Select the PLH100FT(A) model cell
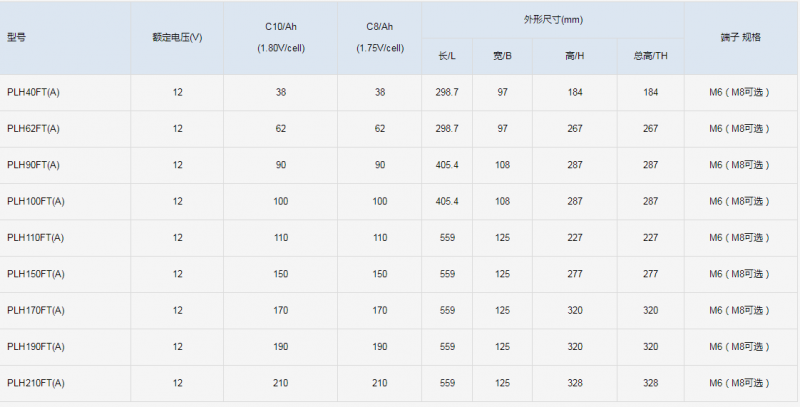 pyautogui.click(x=37, y=201)
